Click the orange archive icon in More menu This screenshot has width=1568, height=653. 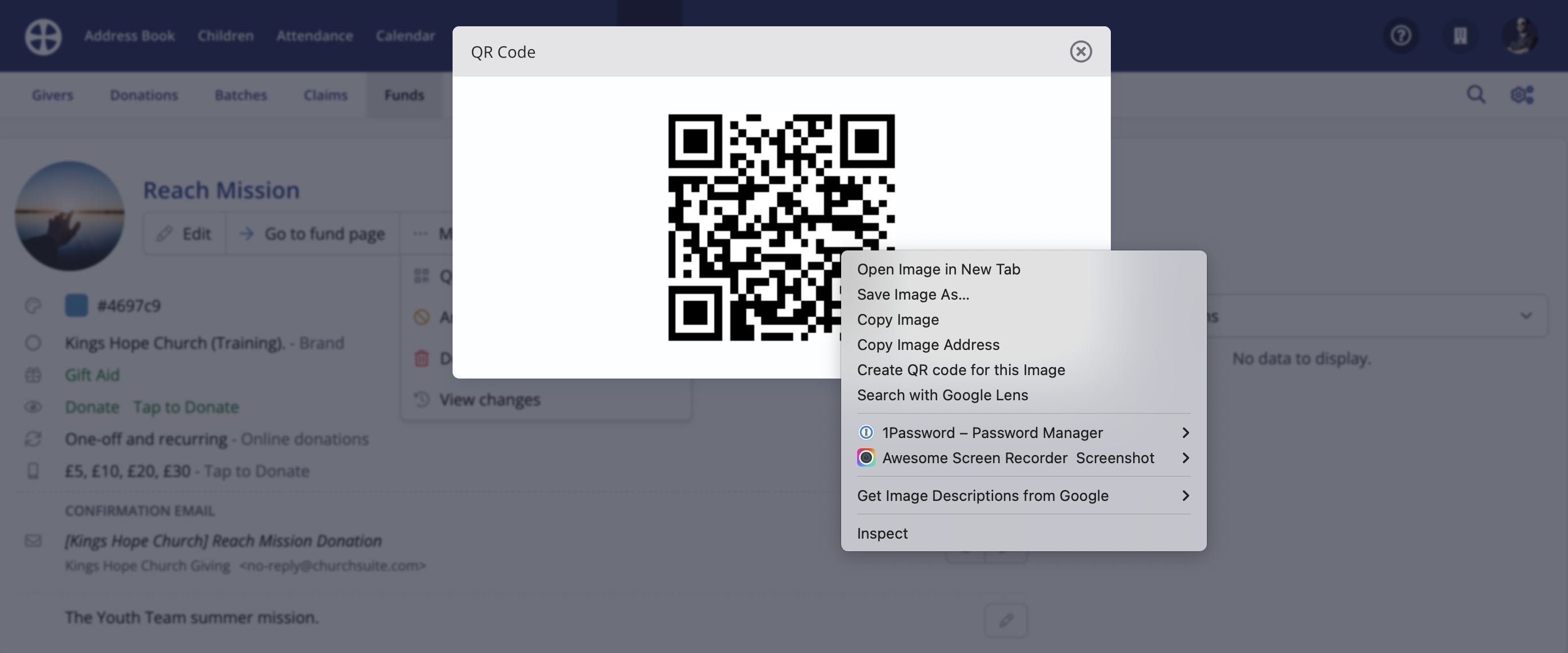[x=421, y=317]
